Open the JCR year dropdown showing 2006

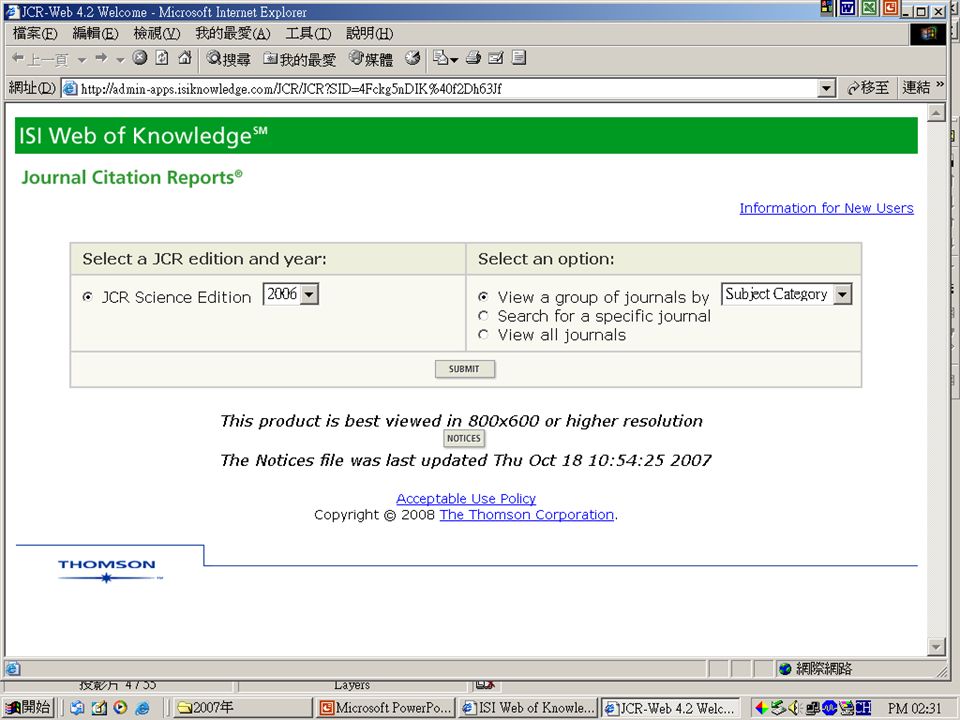click(291, 294)
